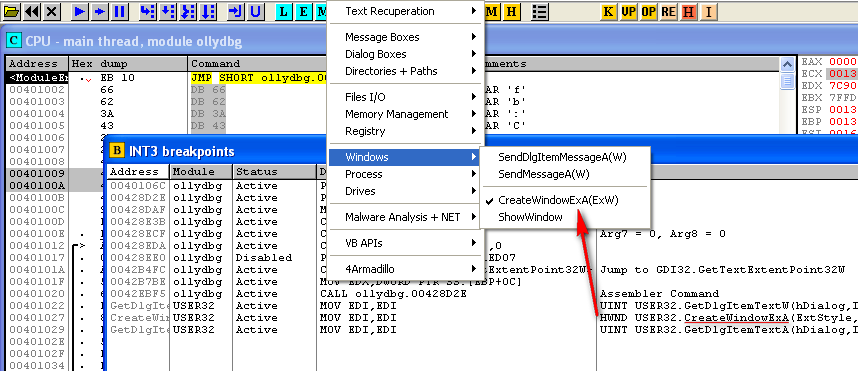The width and height of the screenshot is (858, 371).
Task: Expand the Files I/O submenu
Action: point(405,97)
